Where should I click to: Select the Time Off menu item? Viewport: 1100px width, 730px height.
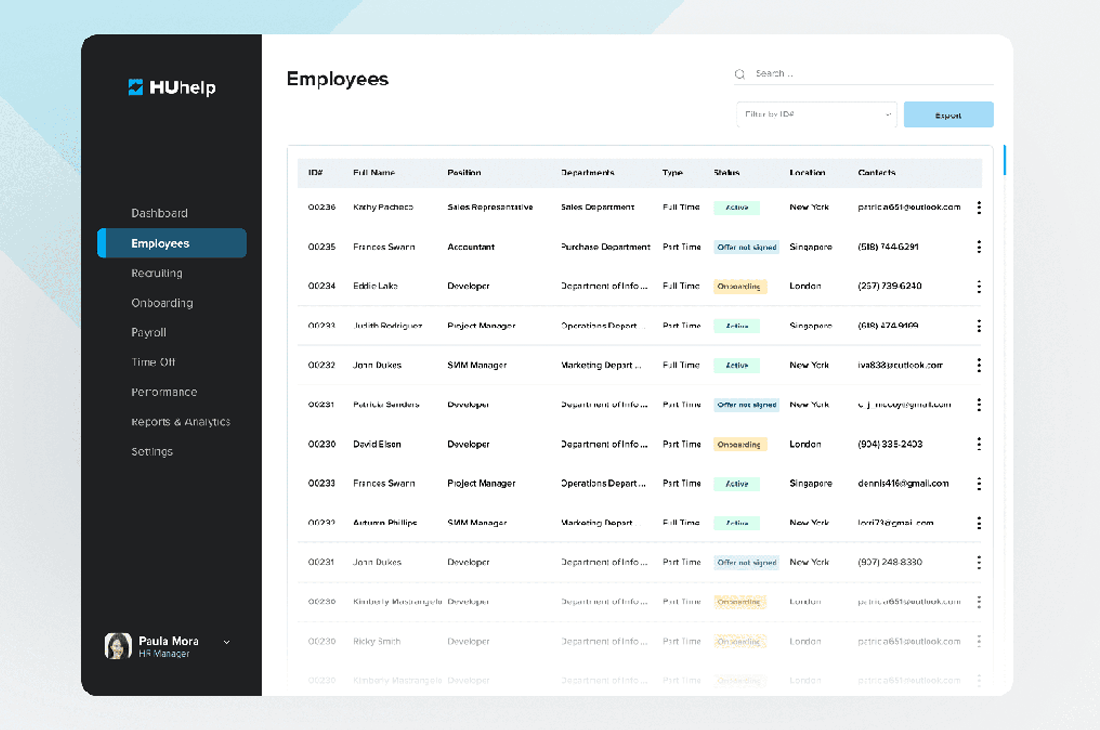tap(153, 362)
